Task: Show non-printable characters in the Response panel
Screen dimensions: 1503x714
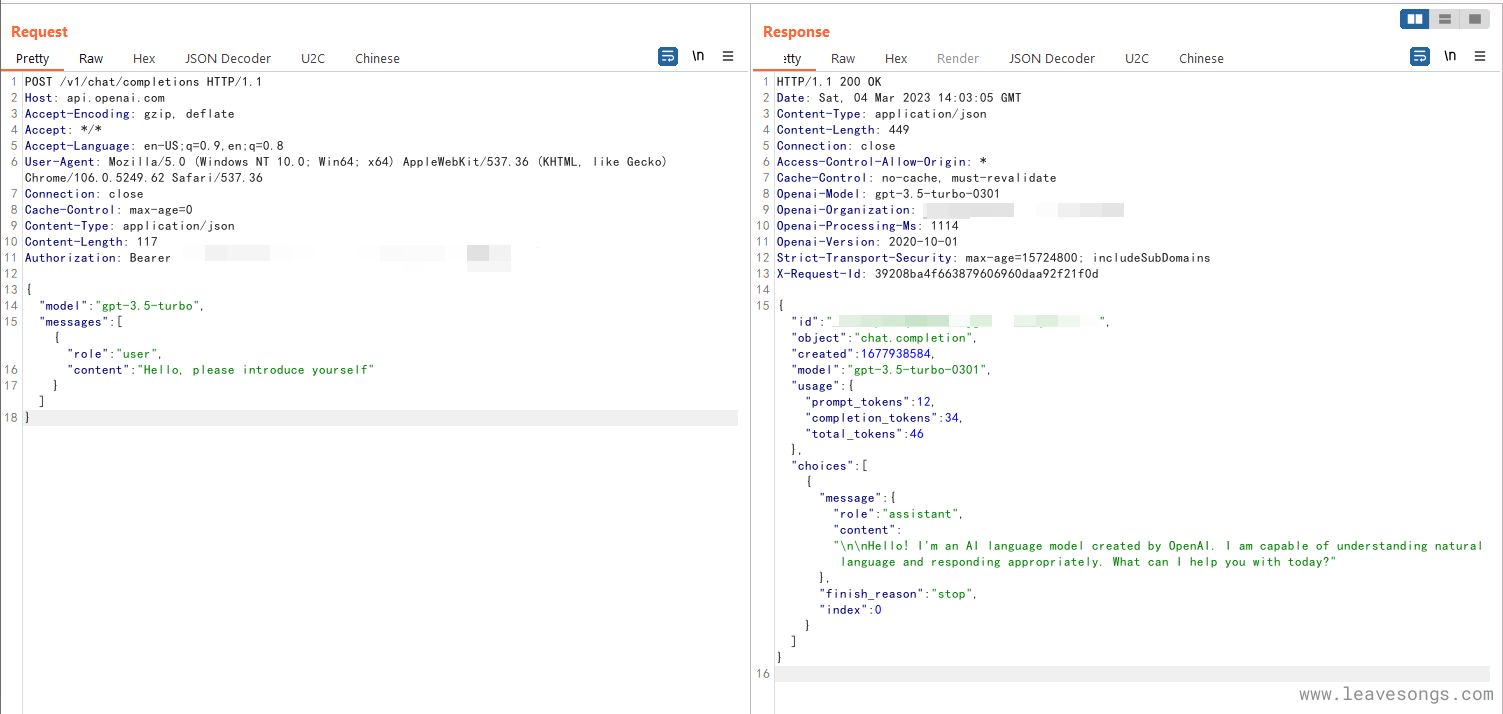Action: coord(1450,57)
